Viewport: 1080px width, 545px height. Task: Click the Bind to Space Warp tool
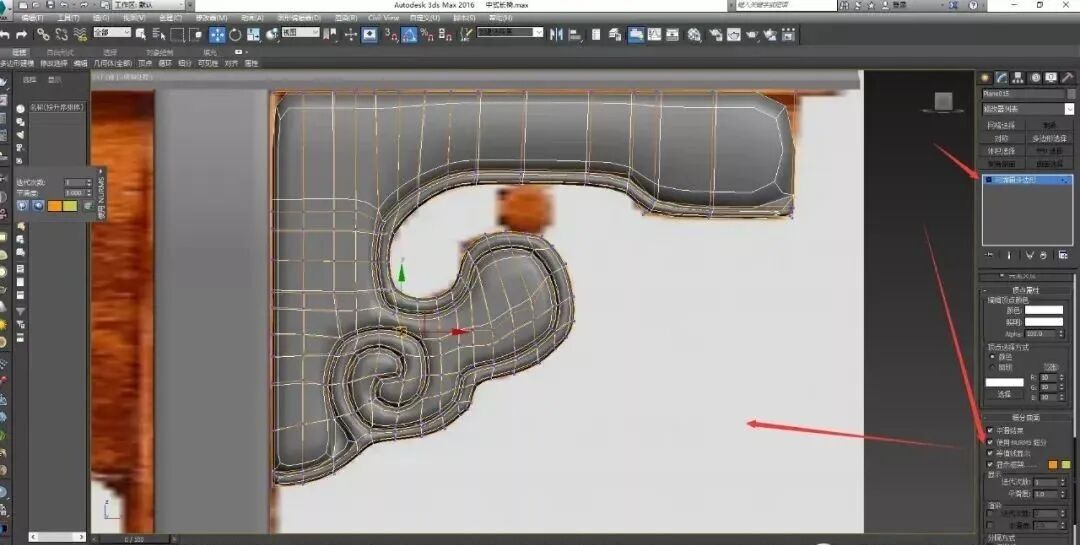81,34
